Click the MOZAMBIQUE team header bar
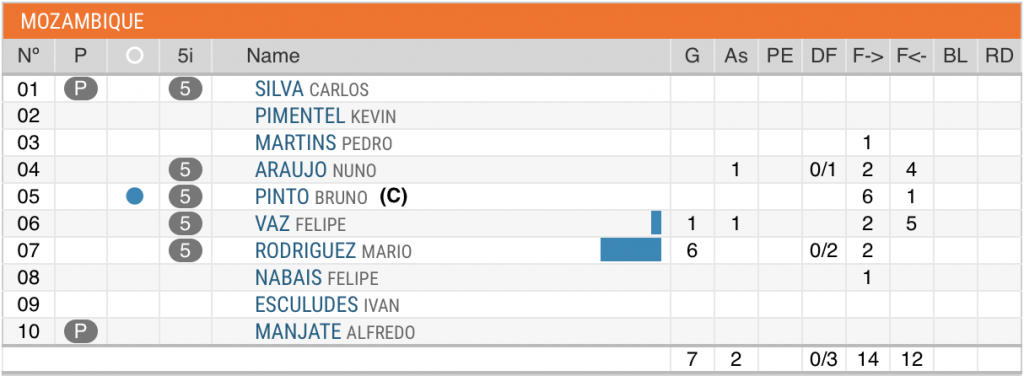This screenshot has height=376, width=1024. 512,21
